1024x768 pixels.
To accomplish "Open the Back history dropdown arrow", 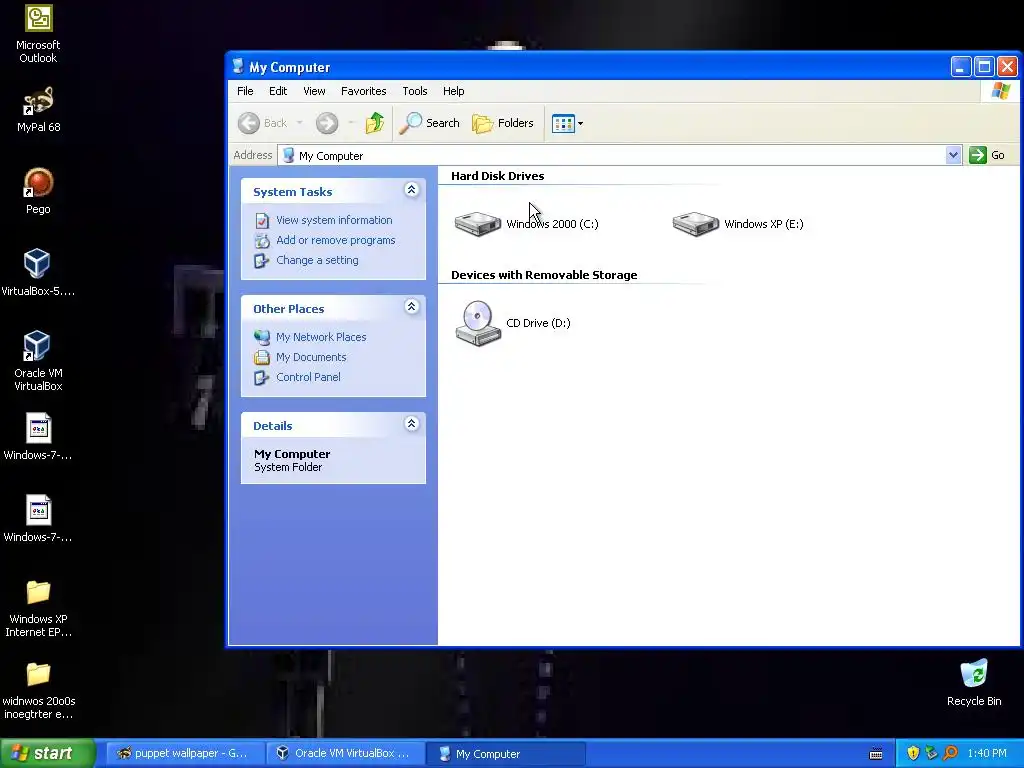I will point(300,123).
